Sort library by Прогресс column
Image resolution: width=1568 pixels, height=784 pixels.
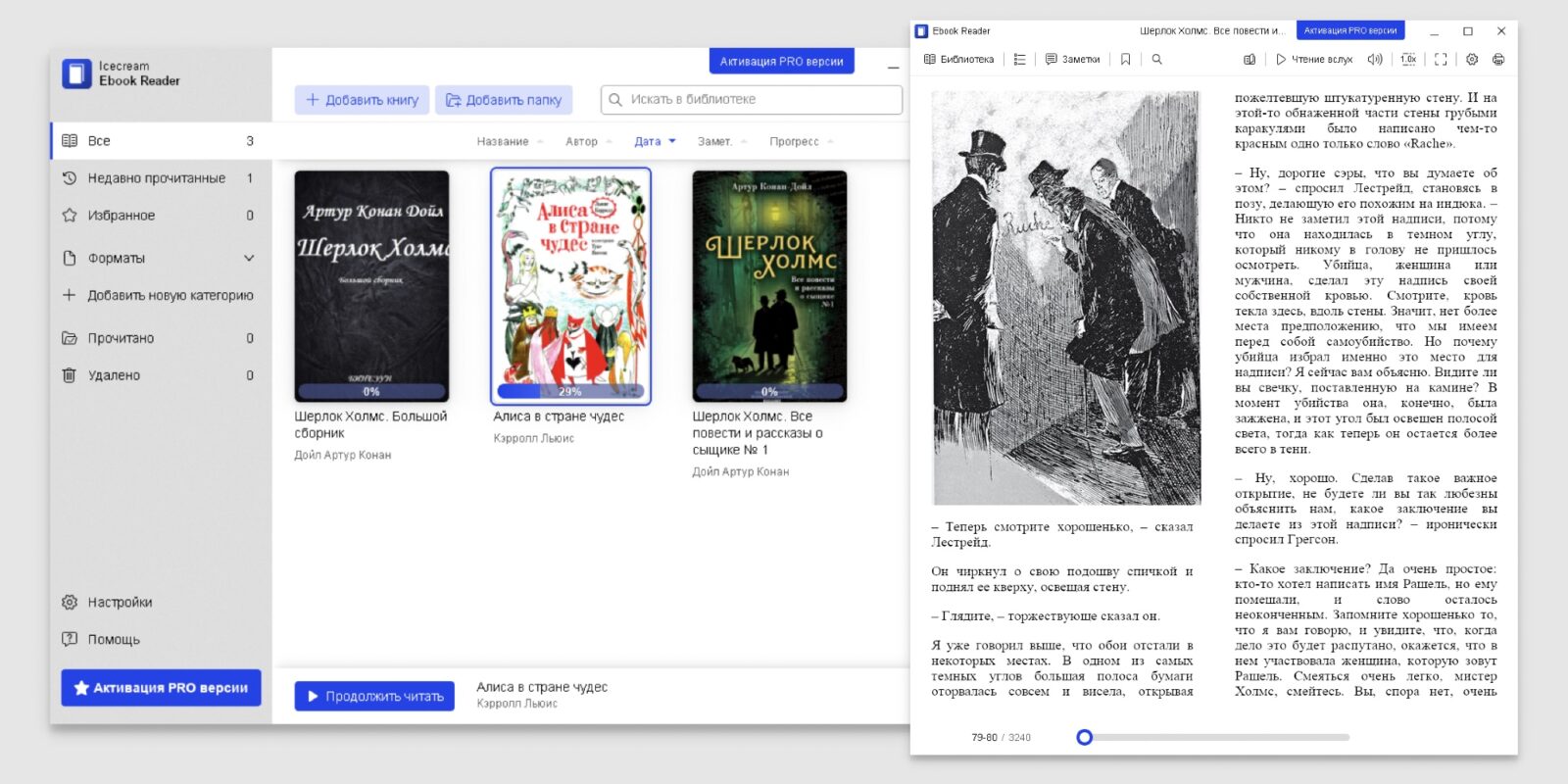[x=802, y=141]
